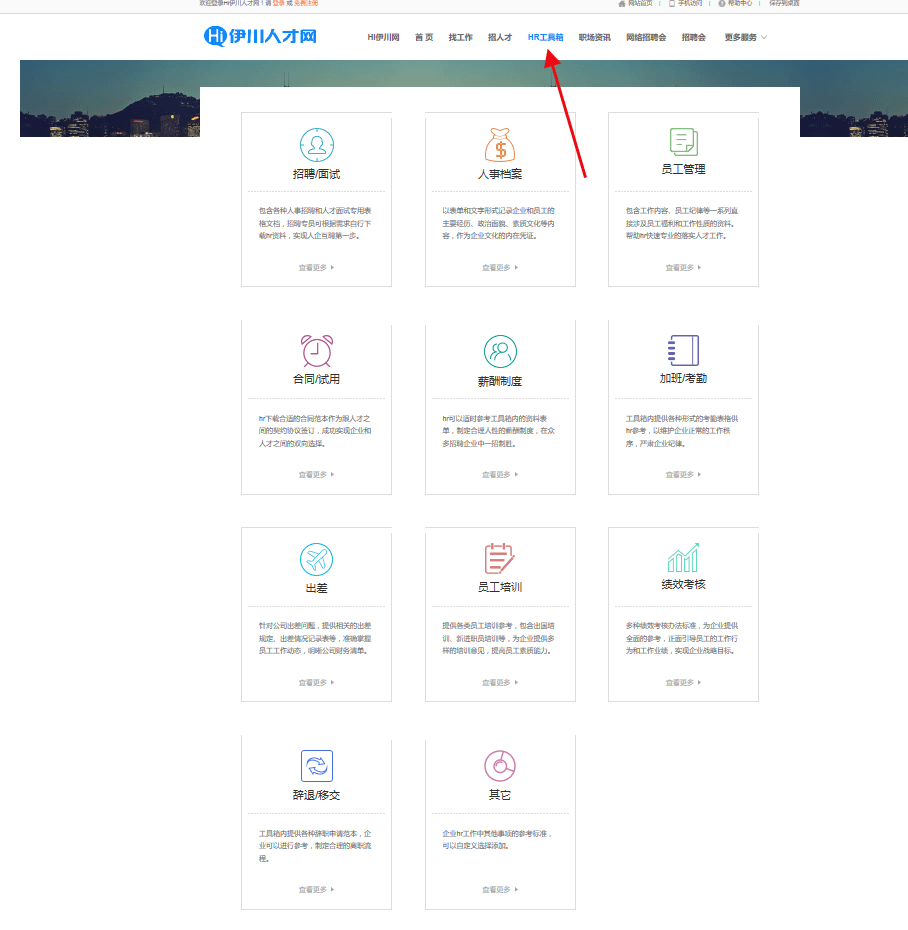This screenshot has height=930, width=908.
Task: Click the 薪酬制度 people icon
Action: (500, 351)
